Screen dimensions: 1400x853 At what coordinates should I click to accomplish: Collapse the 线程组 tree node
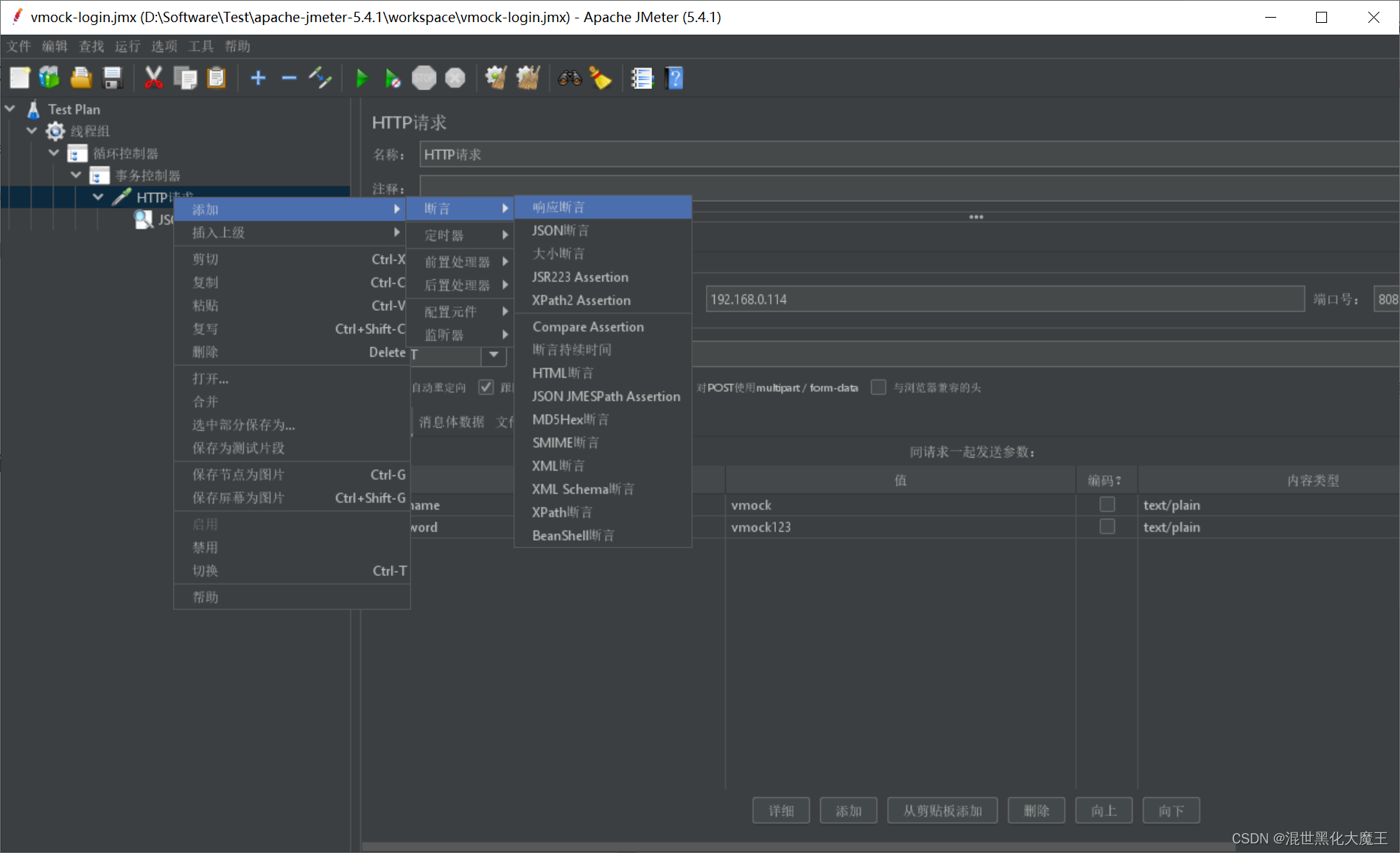[x=32, y=130]
